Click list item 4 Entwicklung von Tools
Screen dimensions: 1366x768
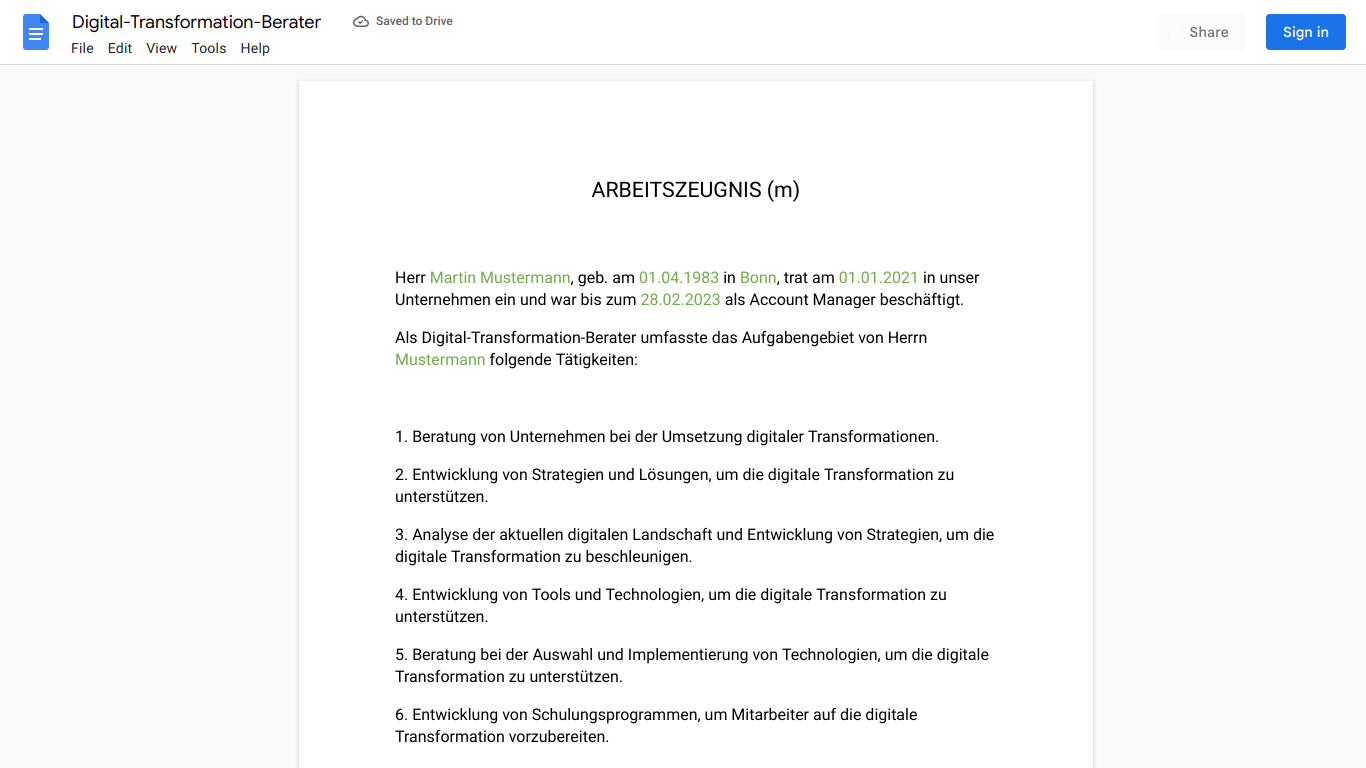click(671, 606)
